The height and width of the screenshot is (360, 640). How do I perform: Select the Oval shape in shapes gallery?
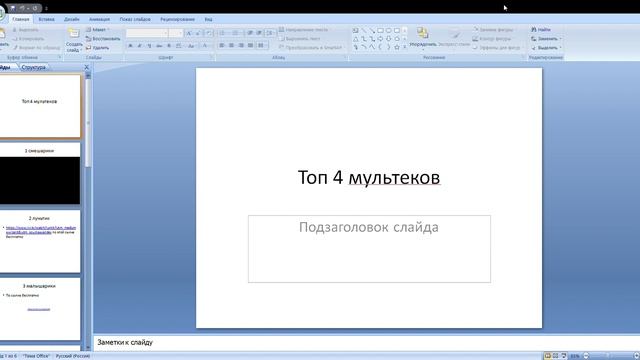coord(389,31)
